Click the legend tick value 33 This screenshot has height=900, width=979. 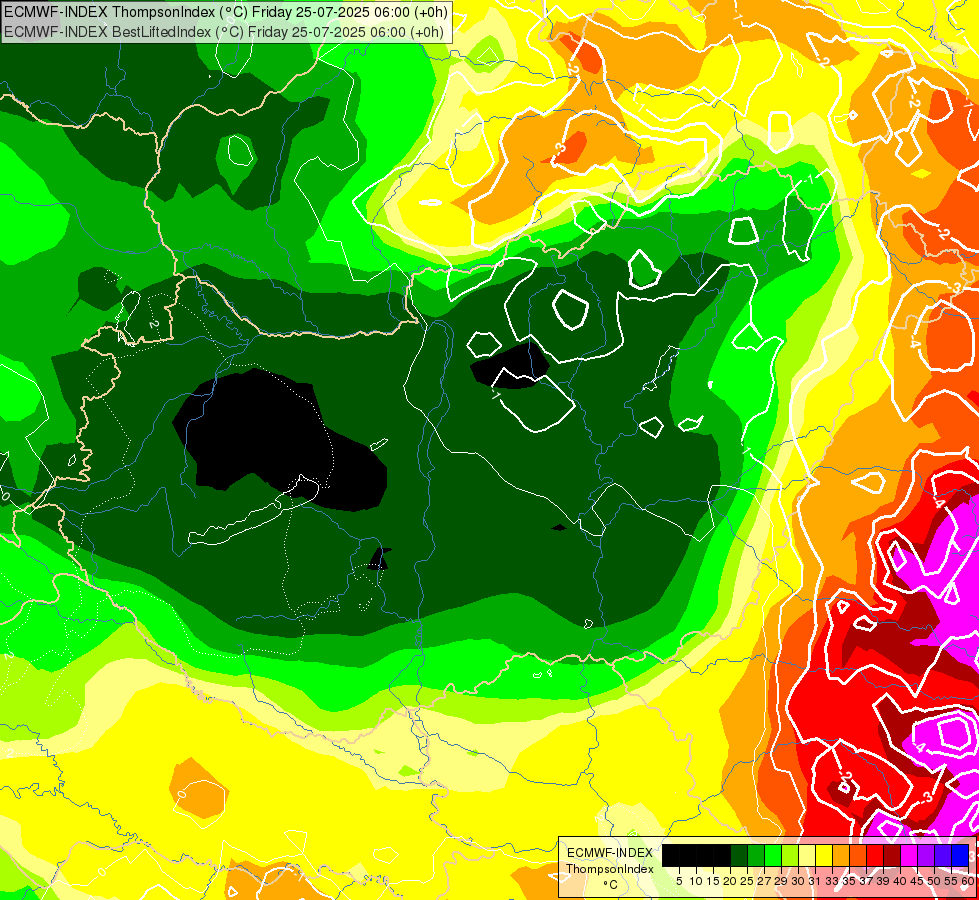coord(832,881)
